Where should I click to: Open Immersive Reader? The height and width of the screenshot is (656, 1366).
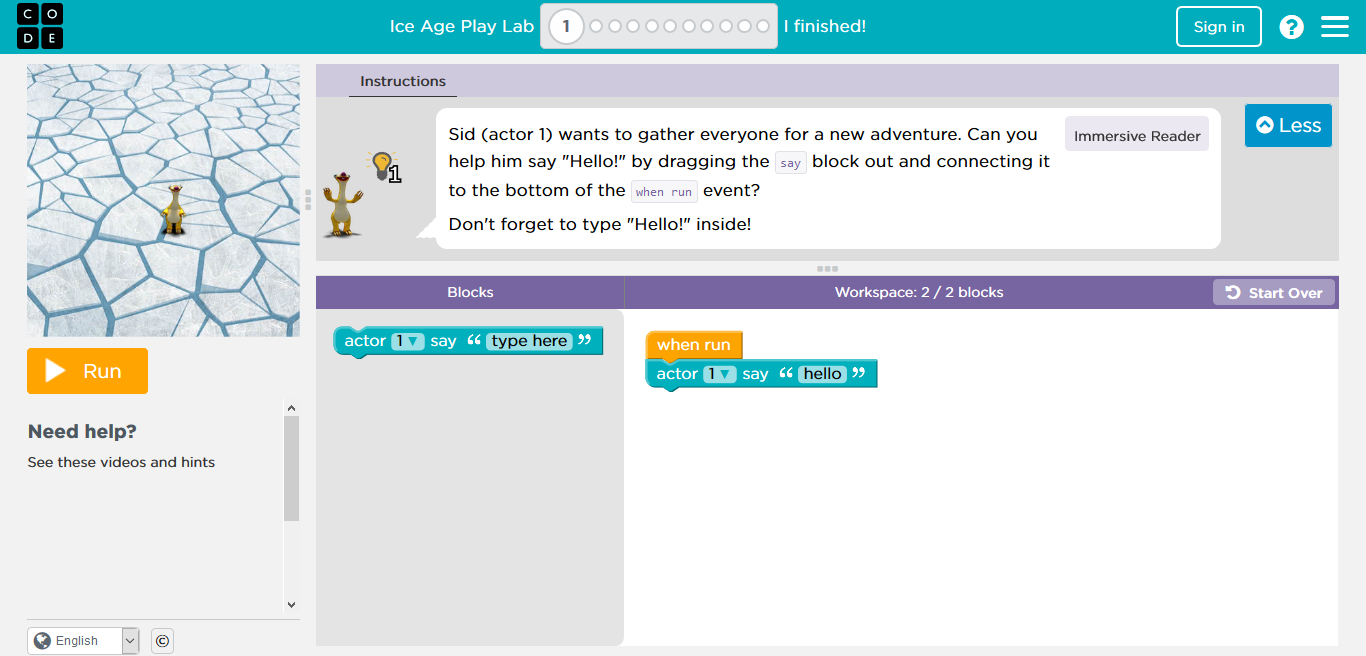pos(1137,135)
